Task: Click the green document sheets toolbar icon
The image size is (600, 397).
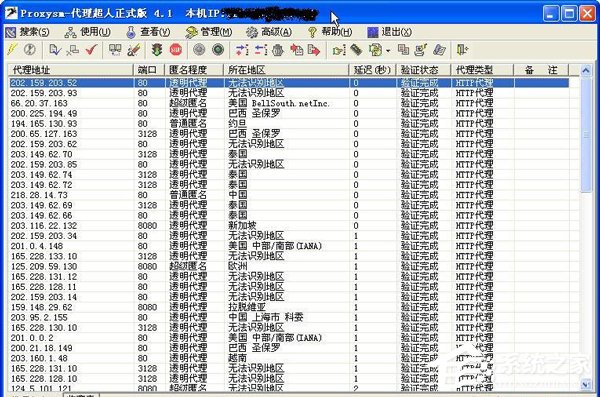Action: pos(376,50)
